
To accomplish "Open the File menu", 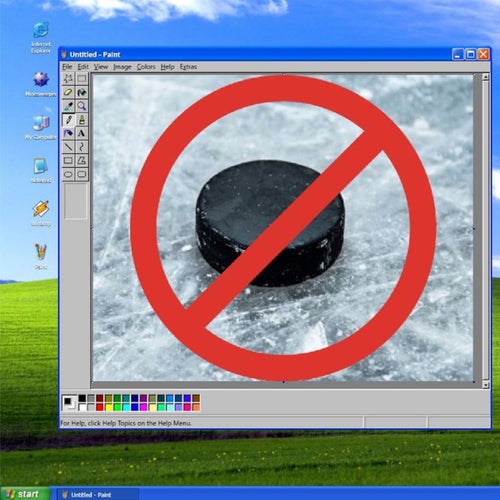I will (x=67, y=67).
